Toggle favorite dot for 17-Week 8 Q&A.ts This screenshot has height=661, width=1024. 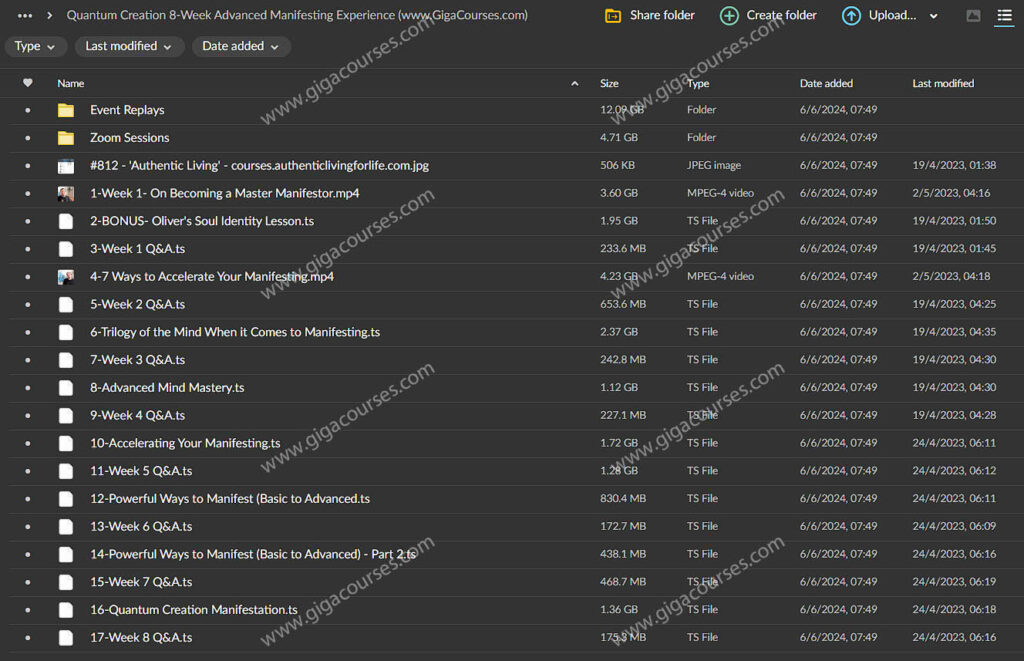point(28,637)
